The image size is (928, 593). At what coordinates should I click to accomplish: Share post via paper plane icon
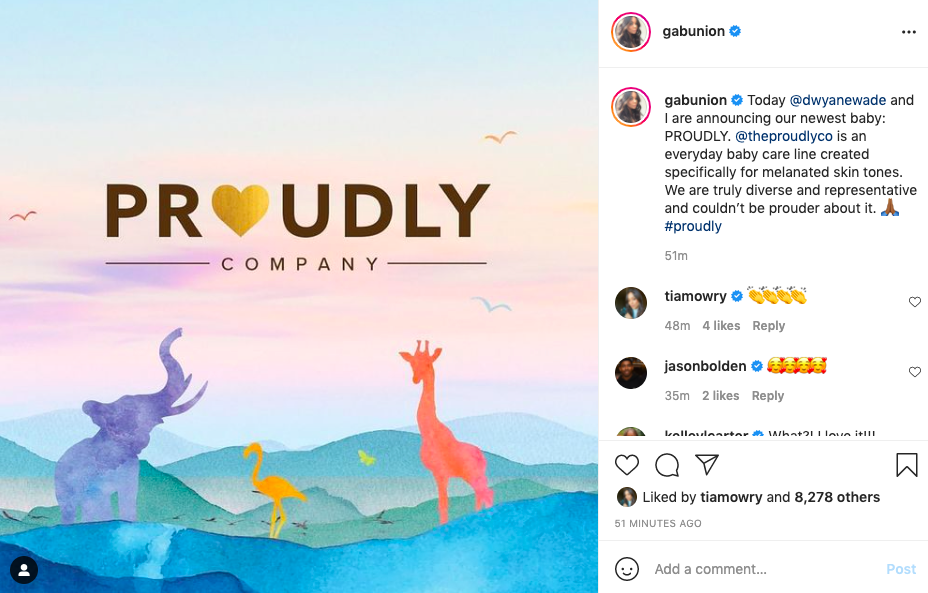click(707, 465)
